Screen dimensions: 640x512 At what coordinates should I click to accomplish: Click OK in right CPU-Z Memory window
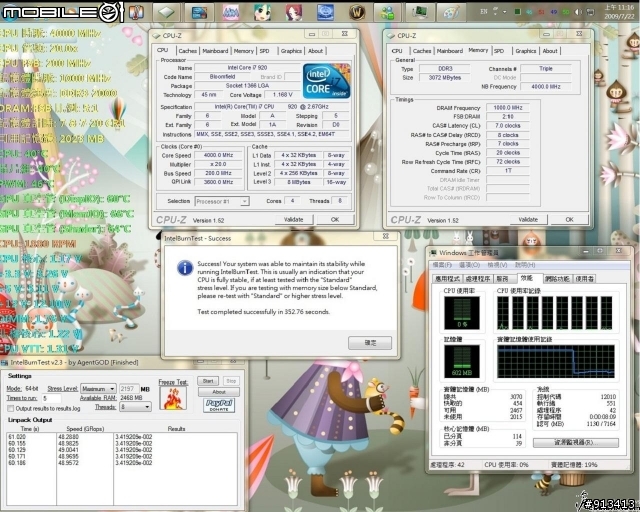coord(569,219)
